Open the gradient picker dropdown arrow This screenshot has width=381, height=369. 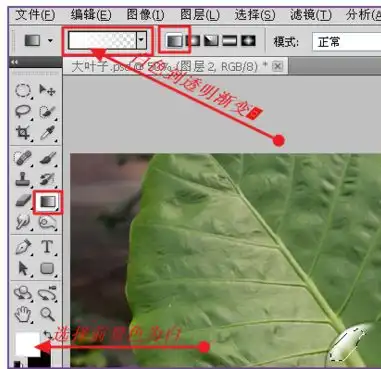coord(141,40)
